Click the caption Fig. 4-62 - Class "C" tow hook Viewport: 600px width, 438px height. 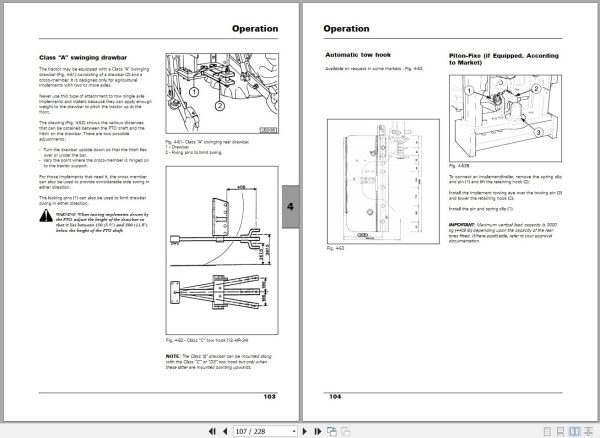tap(207, 340)
